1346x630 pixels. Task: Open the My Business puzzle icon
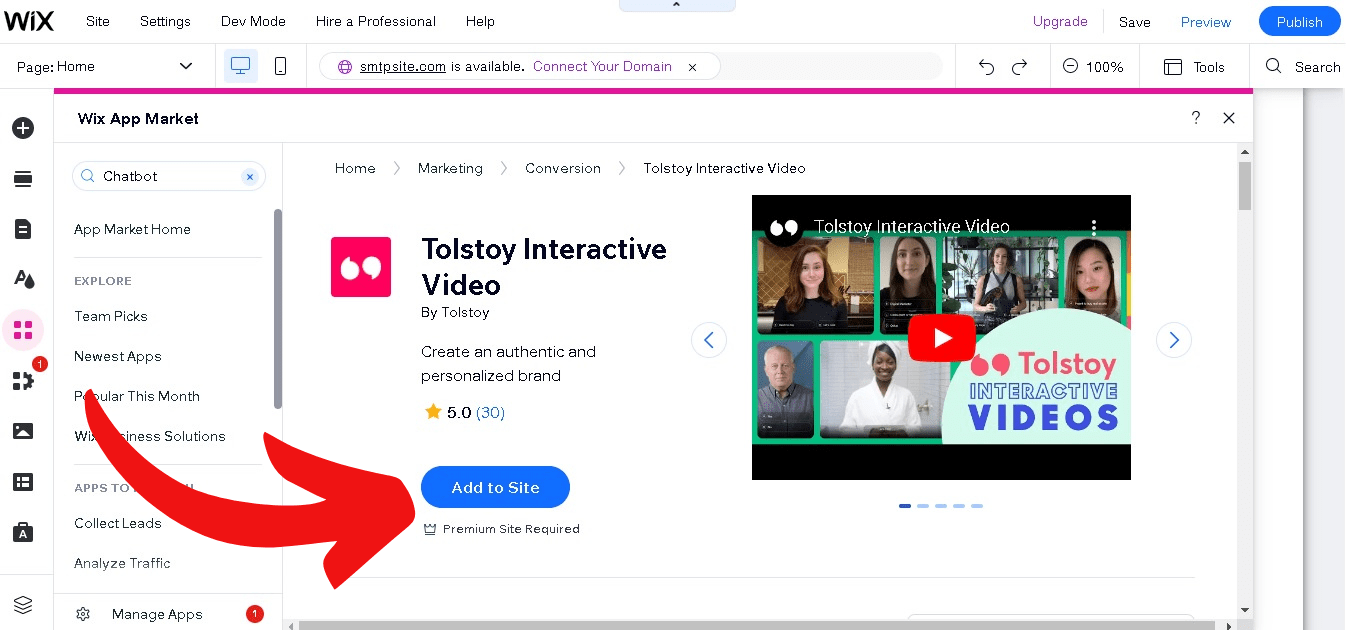[23, 381]
